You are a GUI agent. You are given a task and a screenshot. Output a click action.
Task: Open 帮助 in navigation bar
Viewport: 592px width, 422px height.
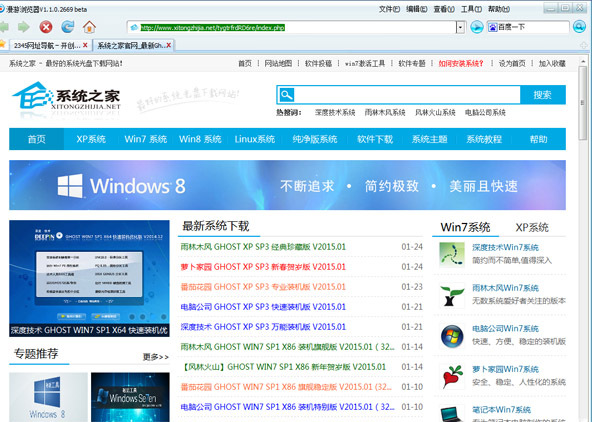click(538, 139)
